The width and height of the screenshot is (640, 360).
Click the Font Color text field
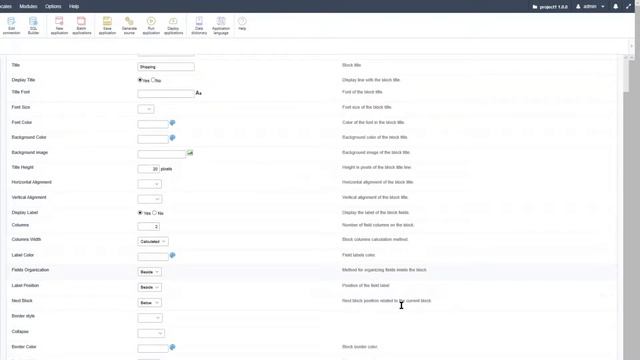153,124
